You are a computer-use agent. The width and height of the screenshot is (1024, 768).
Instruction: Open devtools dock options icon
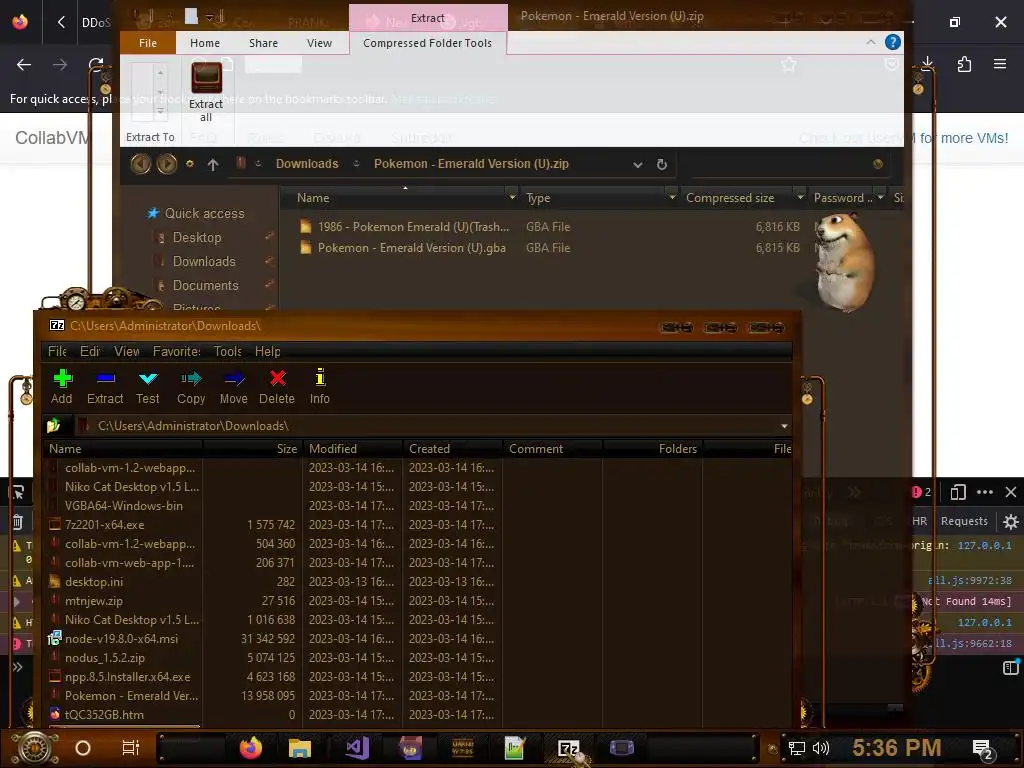(x=958, y=492)
